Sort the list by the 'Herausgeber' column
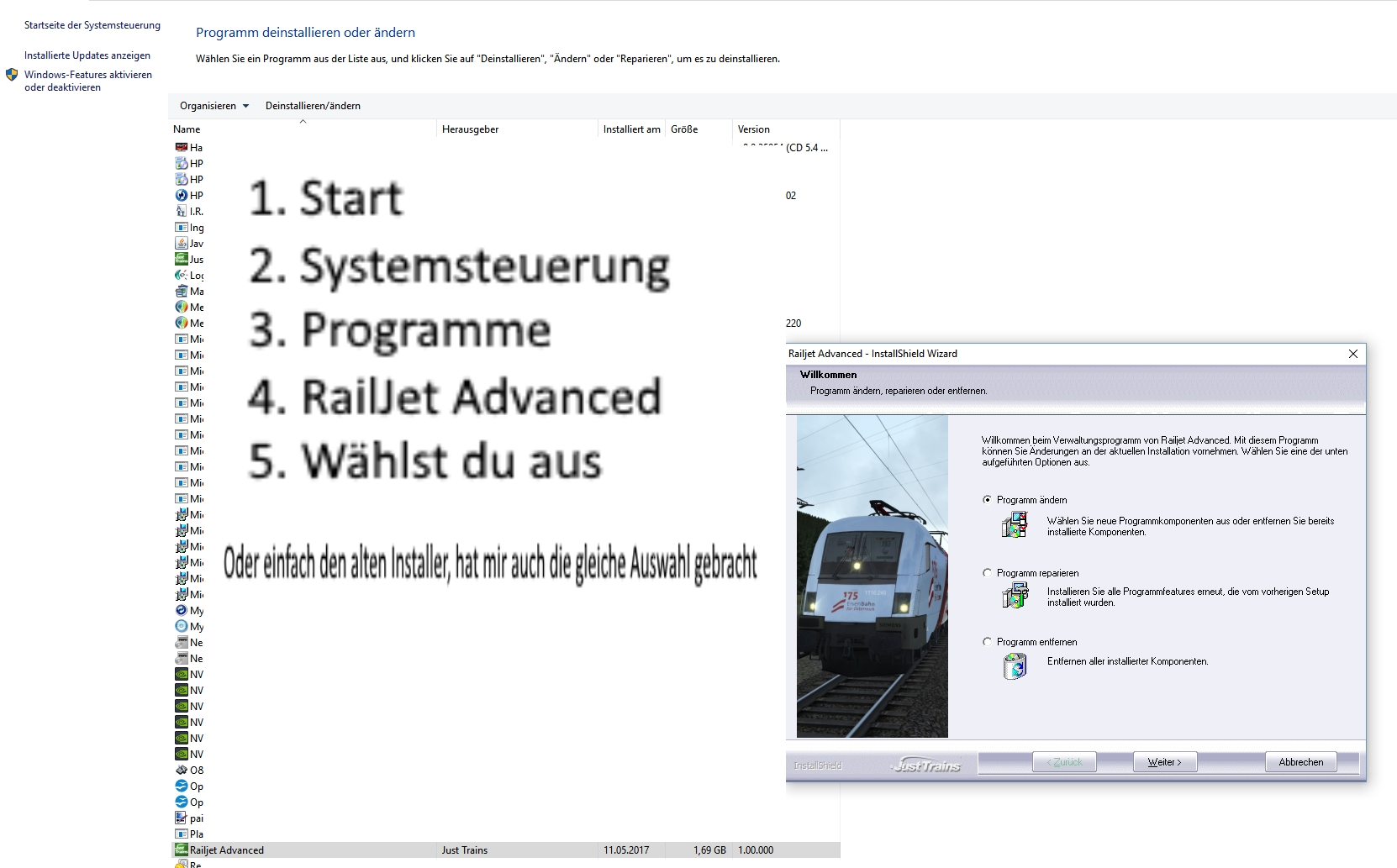 [x=517, y=129]
